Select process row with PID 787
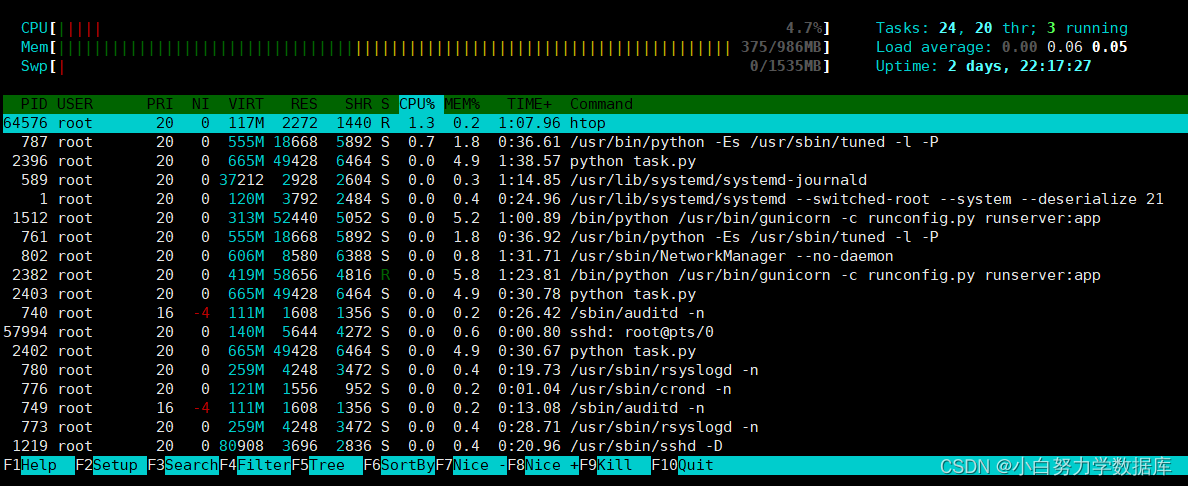 click(x=594, y=142)
